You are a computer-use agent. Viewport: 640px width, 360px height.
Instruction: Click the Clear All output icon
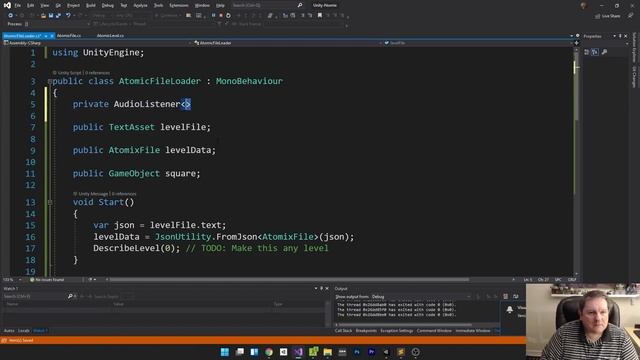[x=506, y=297]
